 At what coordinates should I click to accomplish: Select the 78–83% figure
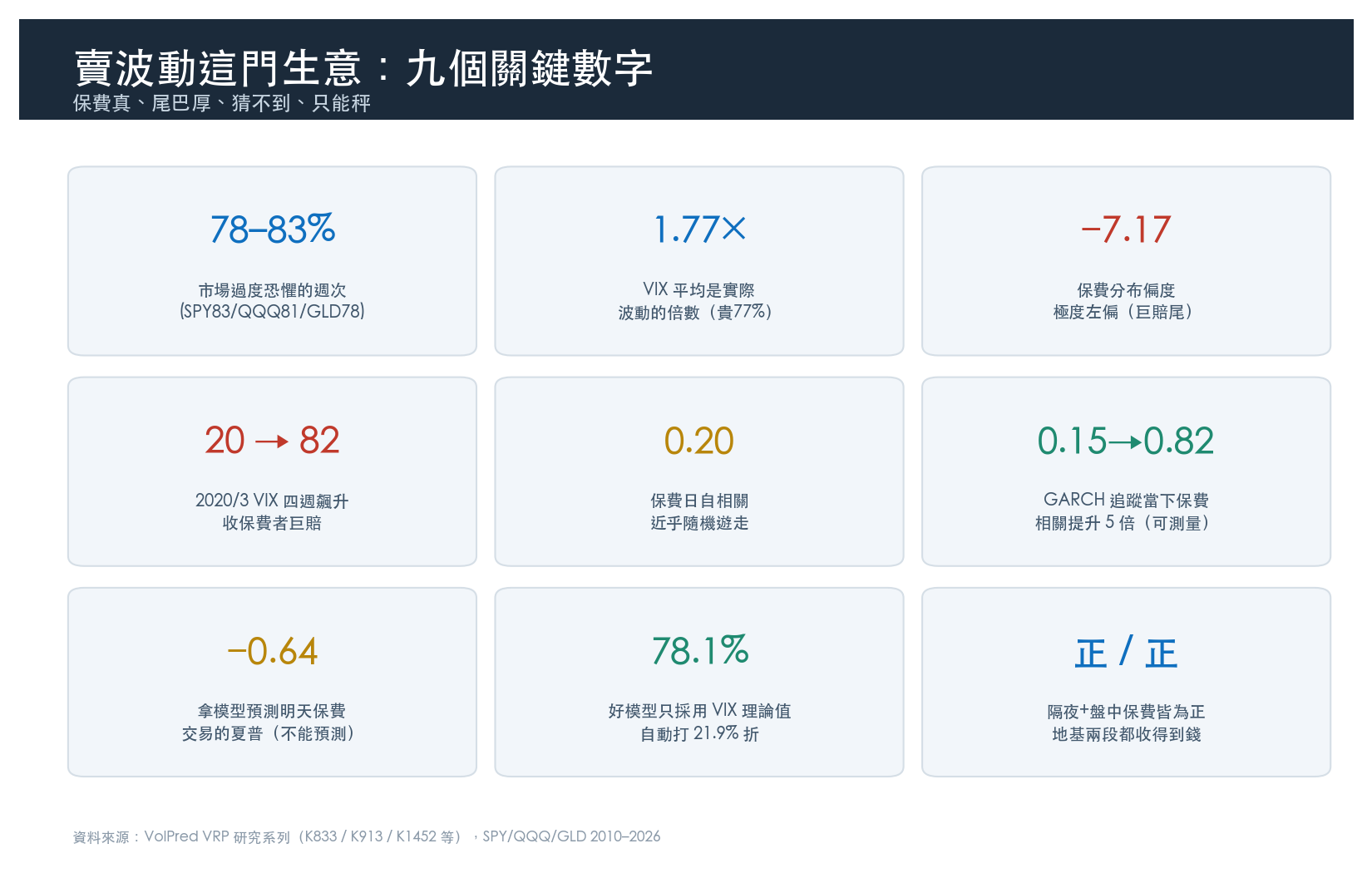pyautogui.click(x=273, y=229)
